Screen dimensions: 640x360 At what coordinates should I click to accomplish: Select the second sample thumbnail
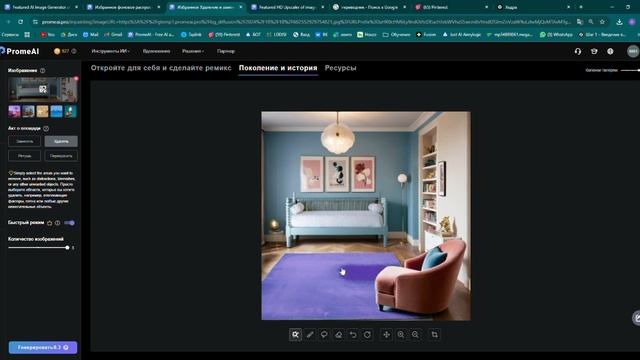point(28,111)
